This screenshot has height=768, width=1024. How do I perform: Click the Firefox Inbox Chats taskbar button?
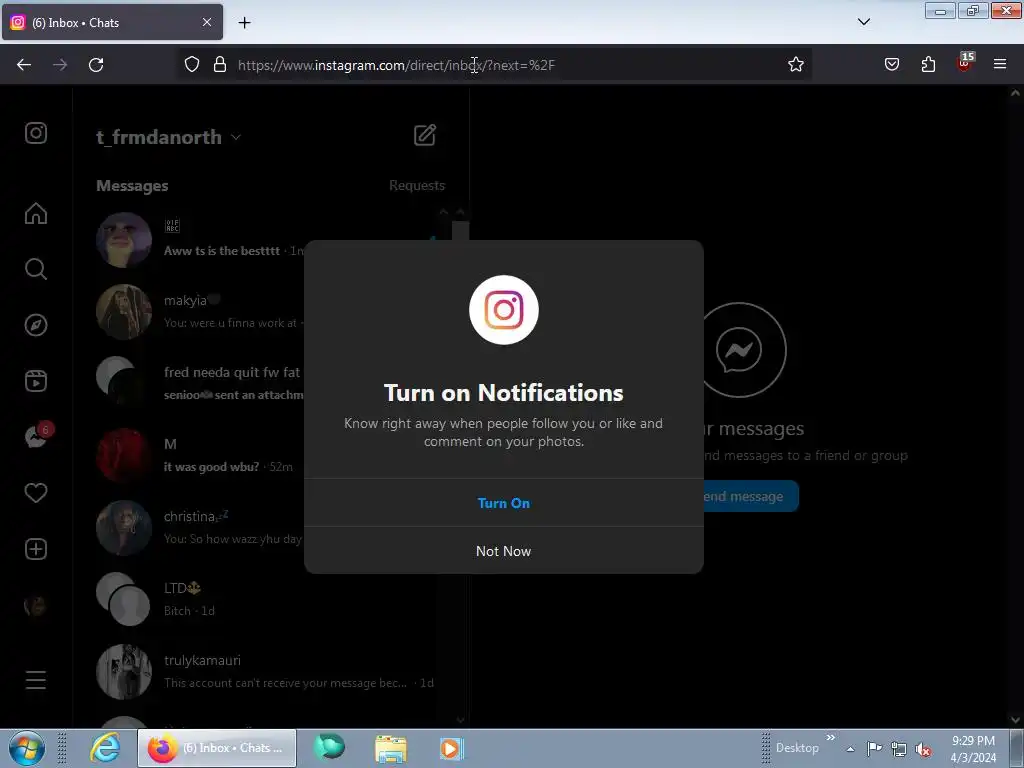pos(217,748)
